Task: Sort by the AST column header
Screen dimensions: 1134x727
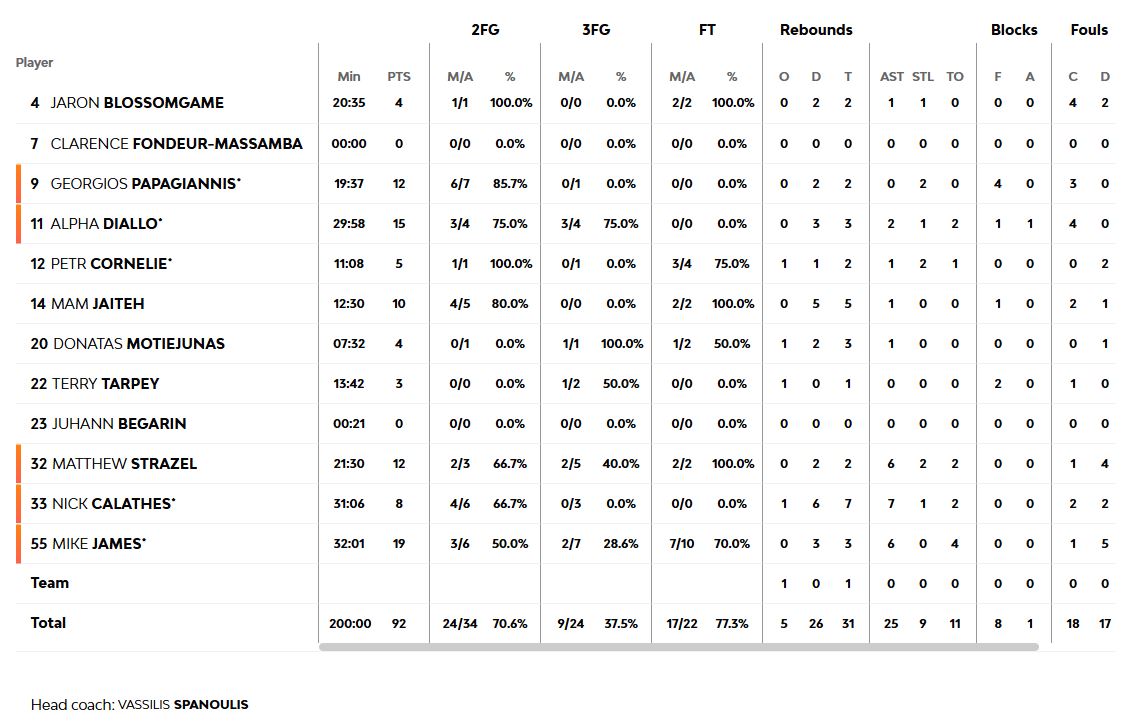Action: click(891, 77)
